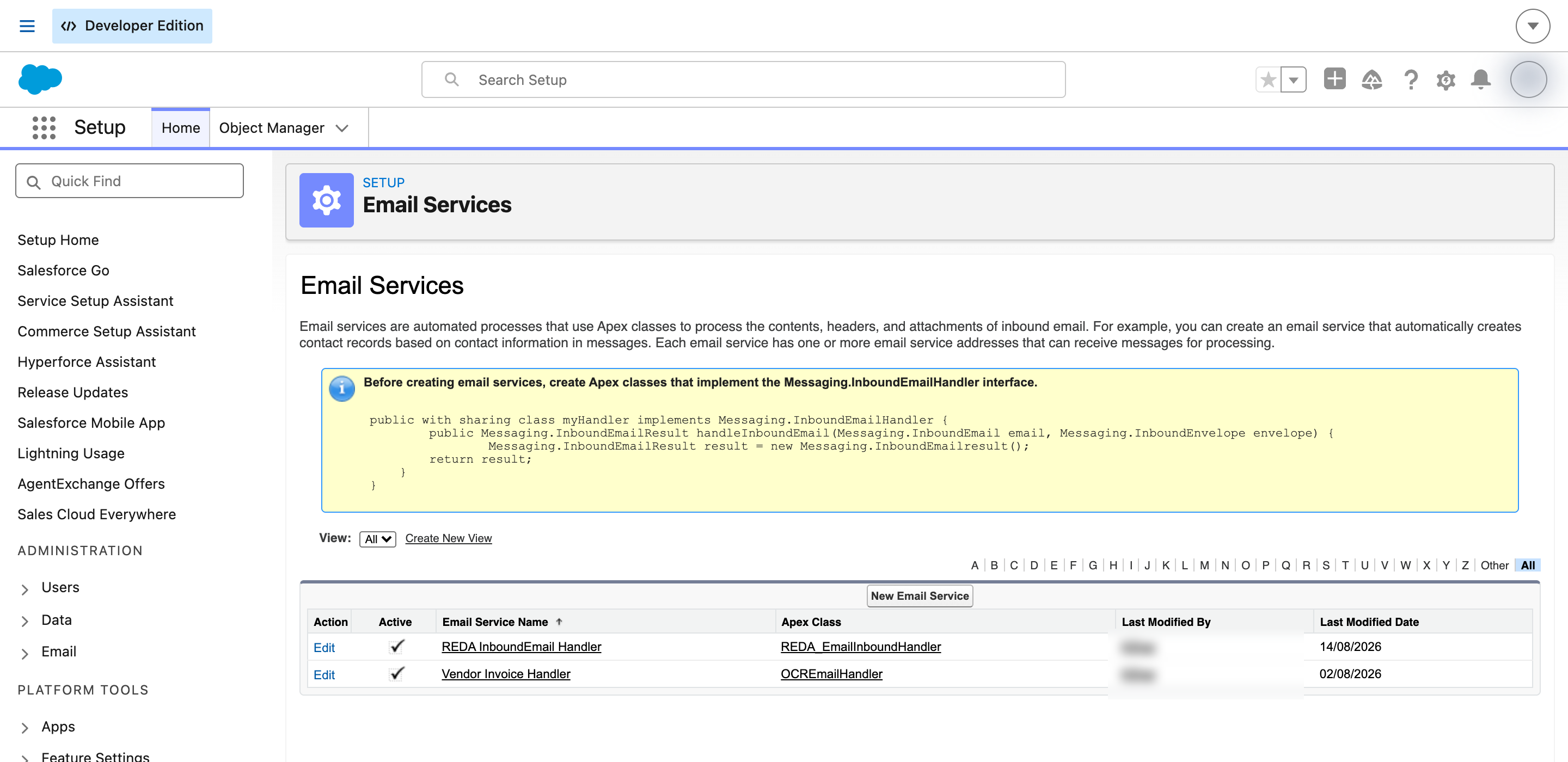Viewport: 1568px width, 762px height.
Task: Open the favorites list dropdown arrow
Action: (x=1294, y=79)
